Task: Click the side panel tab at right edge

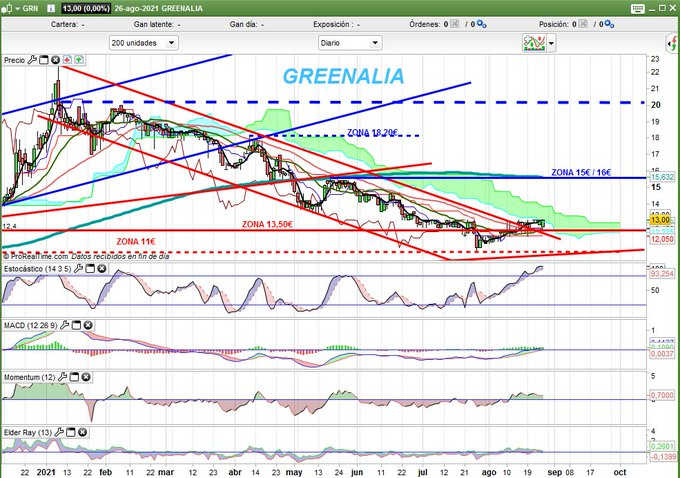Action: pyautogui.click(x=671, y=43)
